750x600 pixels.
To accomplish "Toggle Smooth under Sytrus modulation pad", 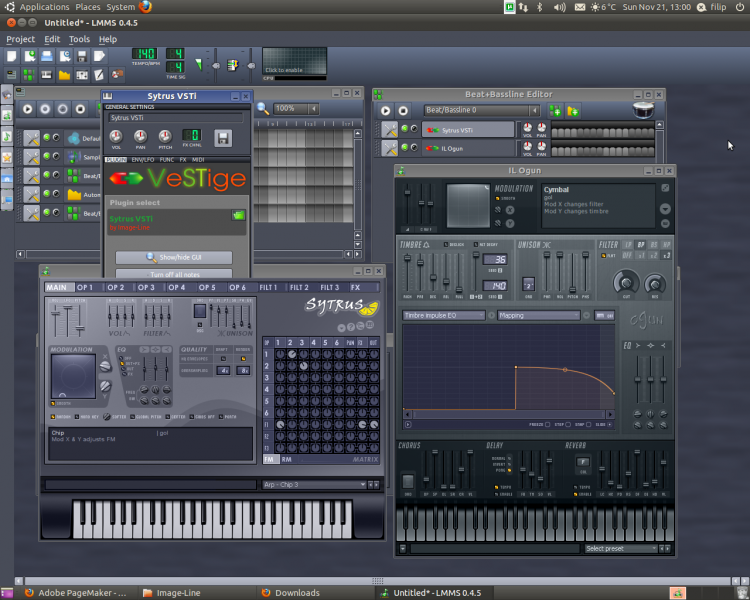I will (53, 403).
